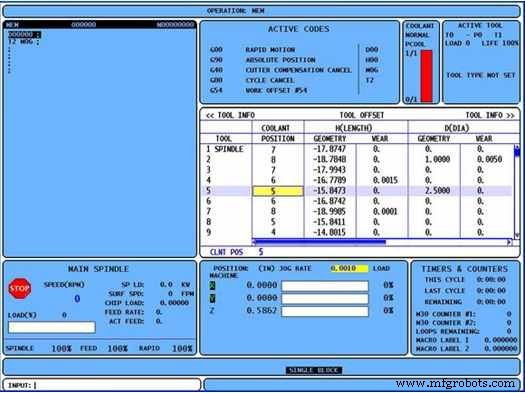Select H geometry value -15.8473
This screenshot has height=393, width=525.
[x=329, y=191]
